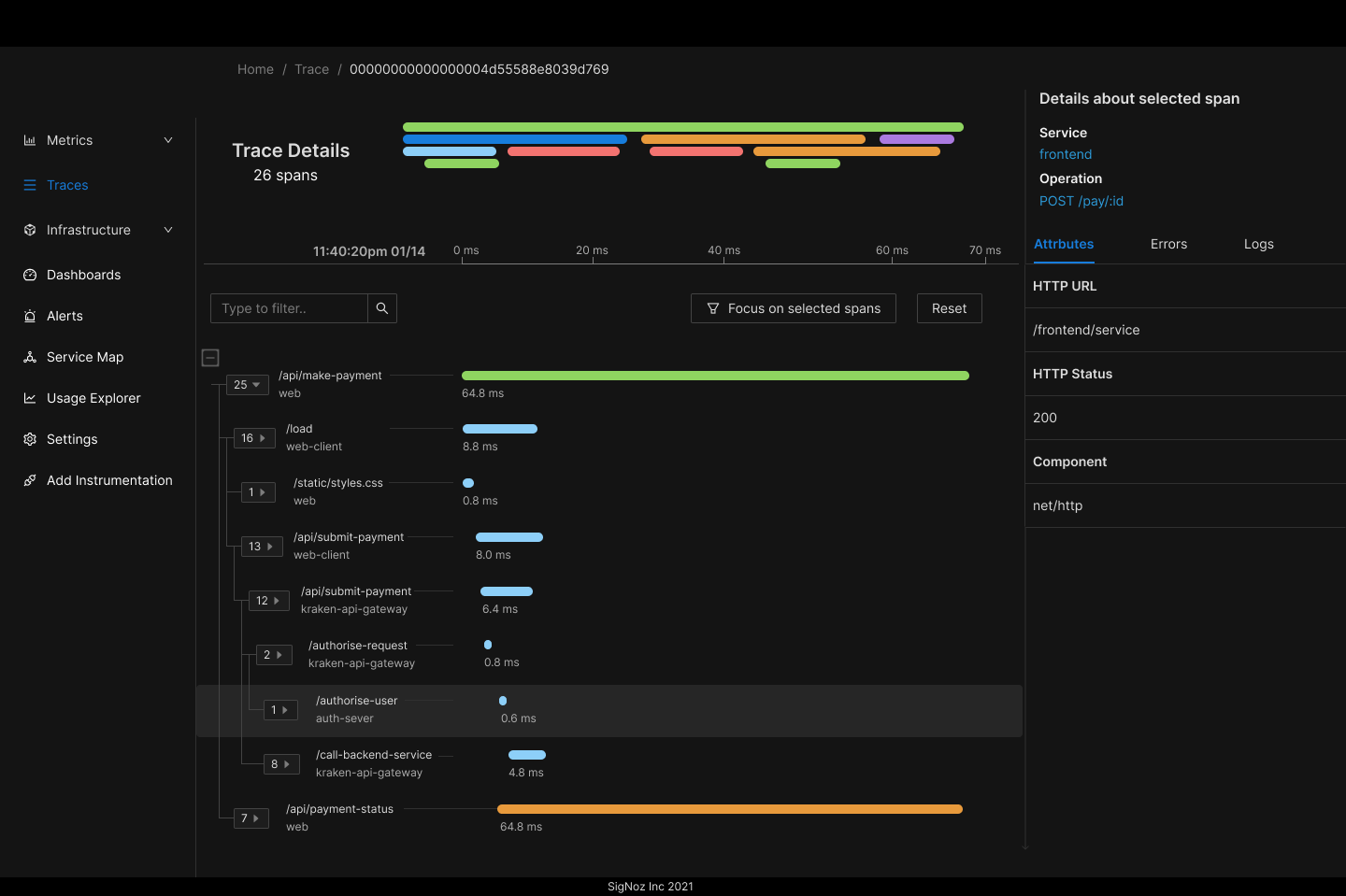Screen dimensions: 1346x896
Task: Open the frontend service link
Action: pos(1066,154)
